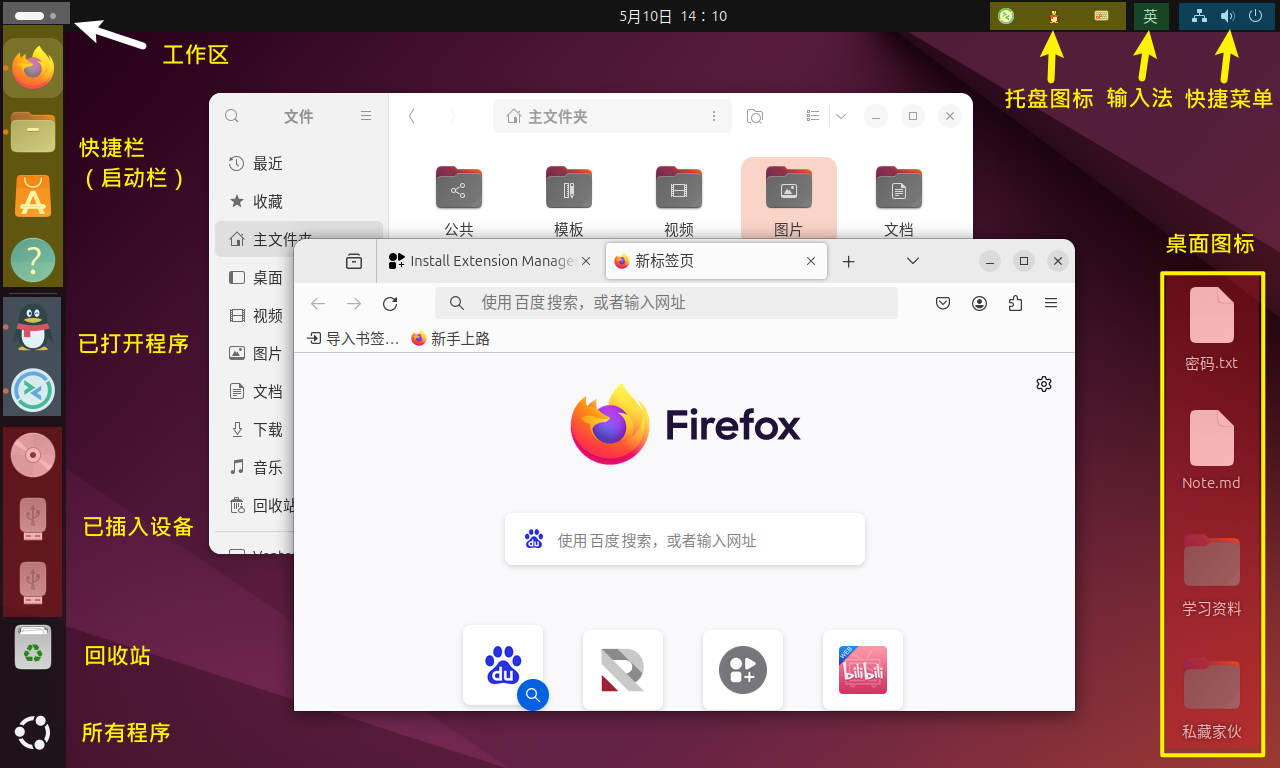1280x768 pixels.
Task: Select the 新标签页 tab in Firefox
Action: coord(716,261)
